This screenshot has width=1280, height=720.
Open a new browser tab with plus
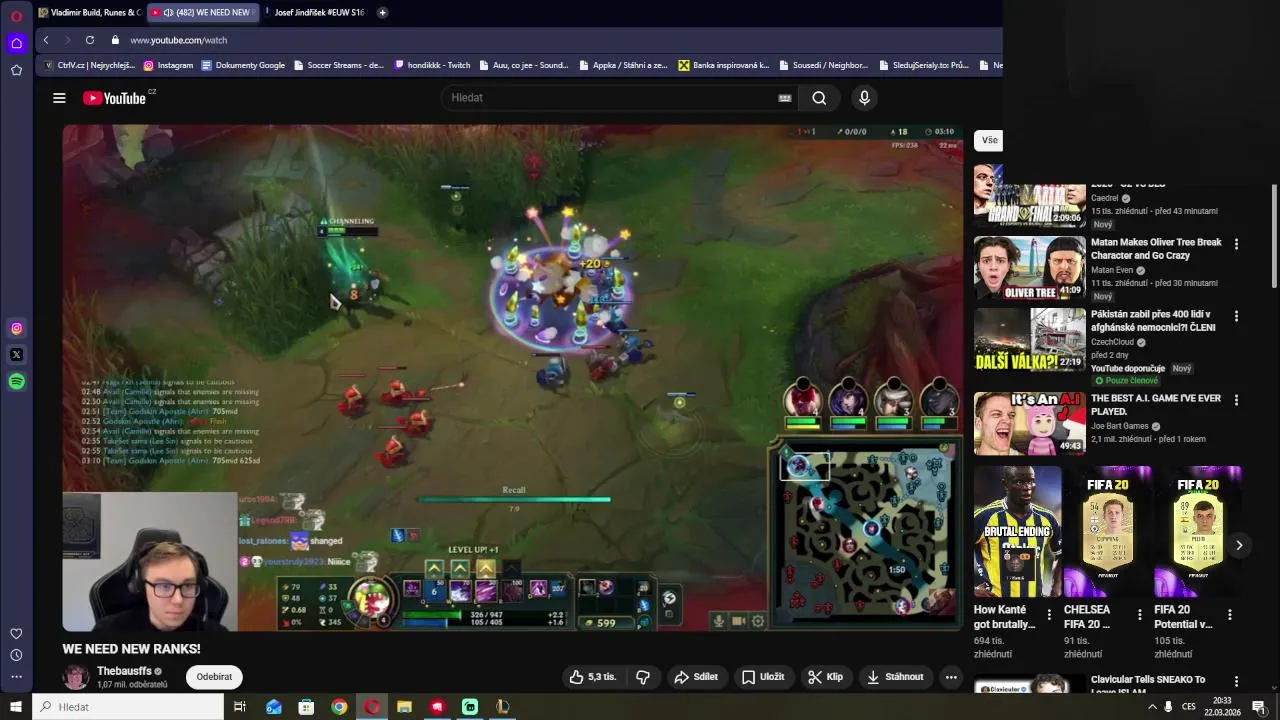pos(382,13)
